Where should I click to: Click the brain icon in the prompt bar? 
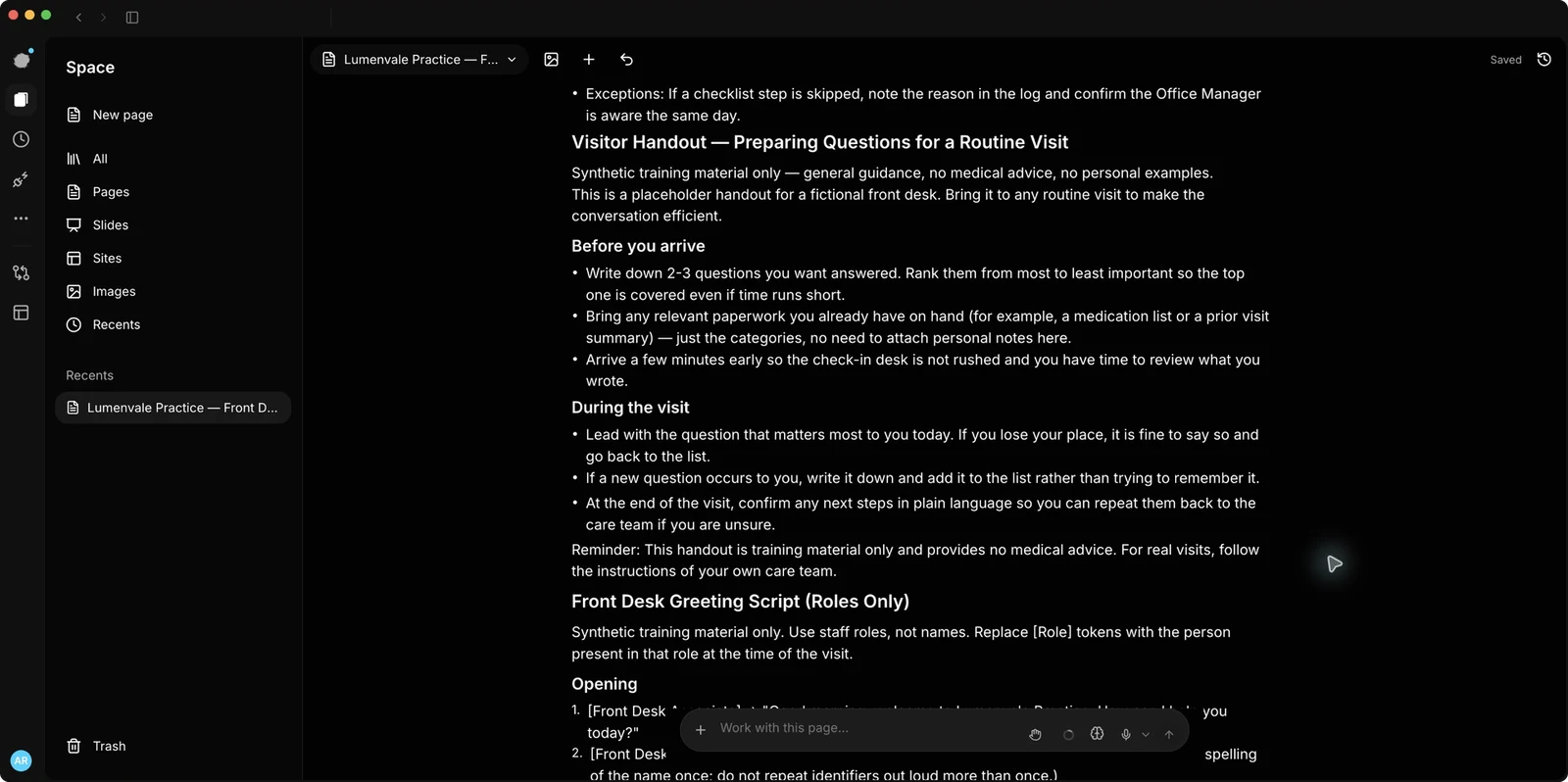[1098, 733]
